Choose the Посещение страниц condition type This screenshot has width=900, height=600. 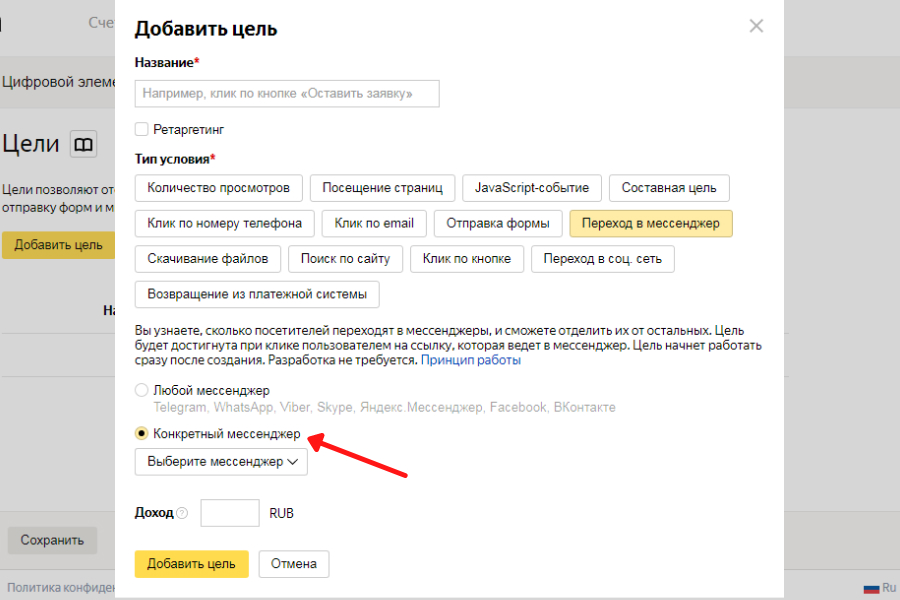(382, 188)
